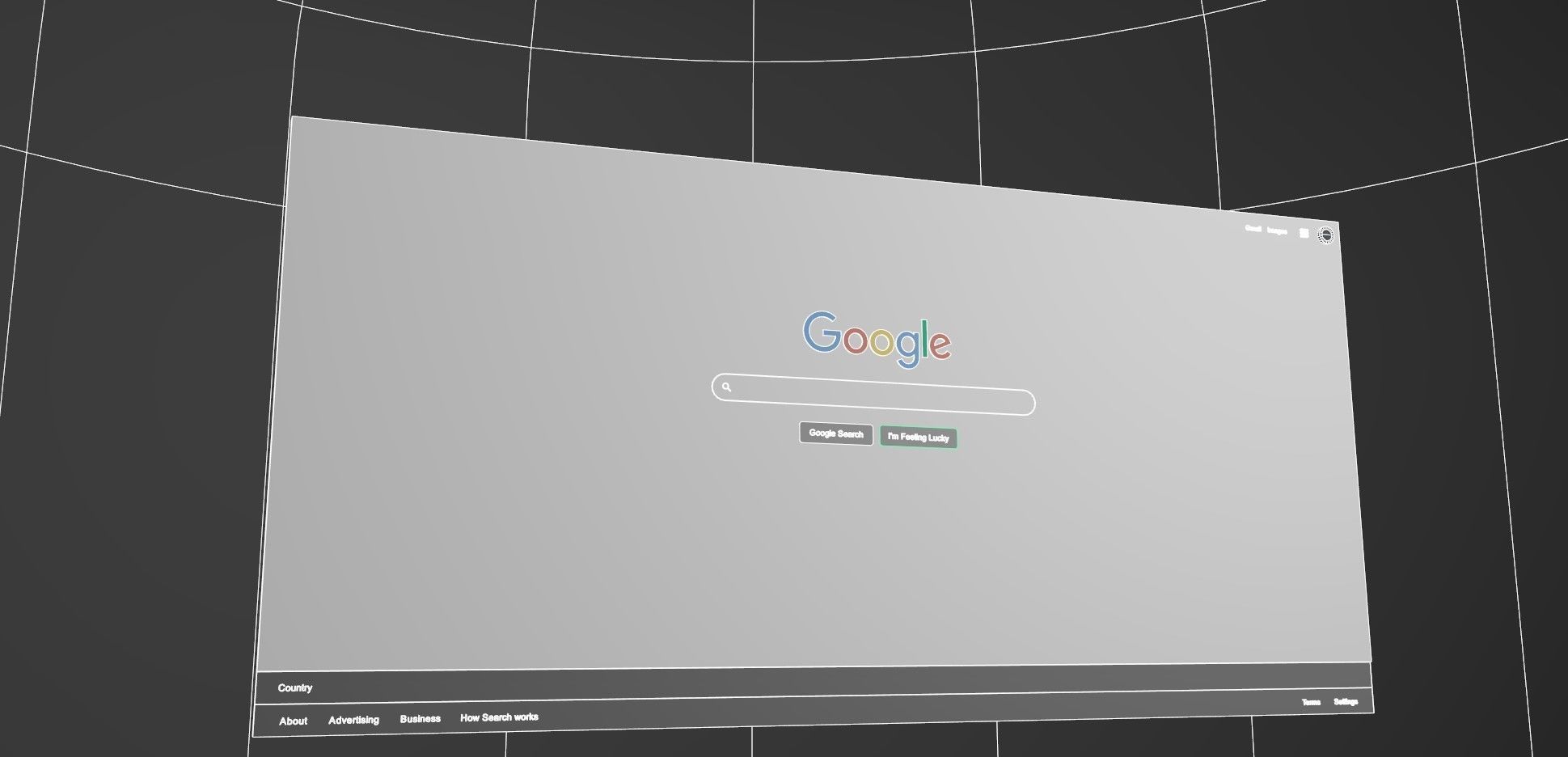Open the About footer link
Viewport: 1568px width, 757px height.
click(x=293, y=721)
